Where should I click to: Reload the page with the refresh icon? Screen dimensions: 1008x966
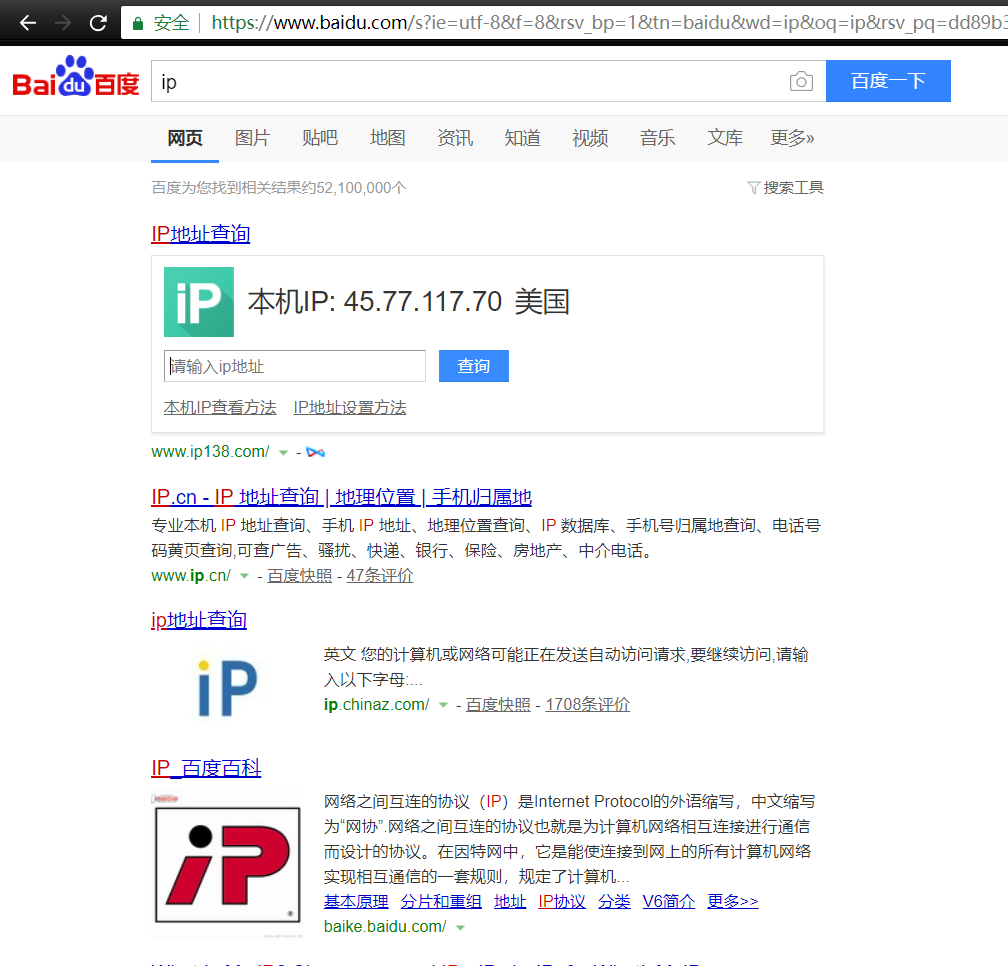[x=98, y=23]
